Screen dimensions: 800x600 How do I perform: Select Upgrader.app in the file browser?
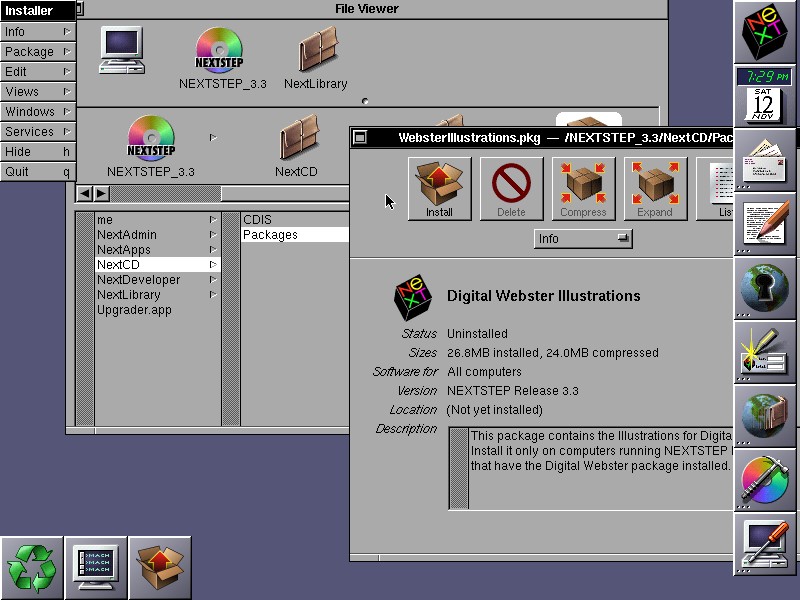[134, 310]
